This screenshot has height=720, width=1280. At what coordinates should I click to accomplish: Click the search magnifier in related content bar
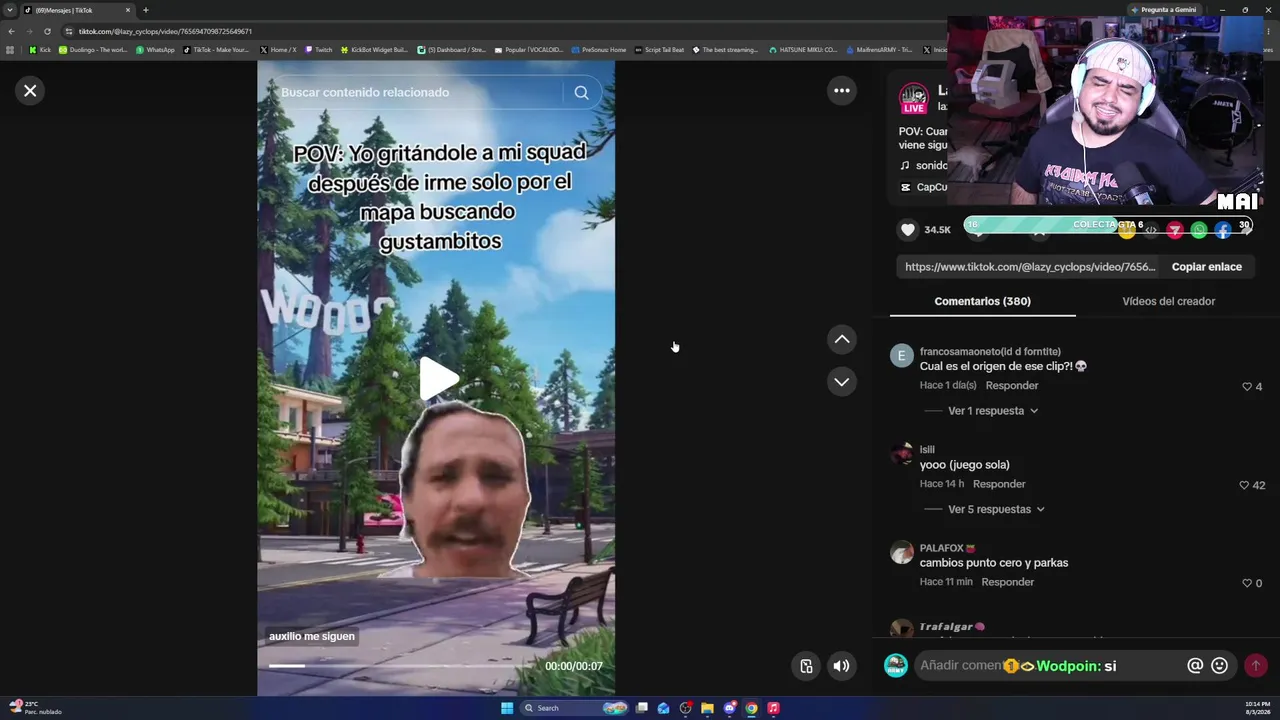581,92
